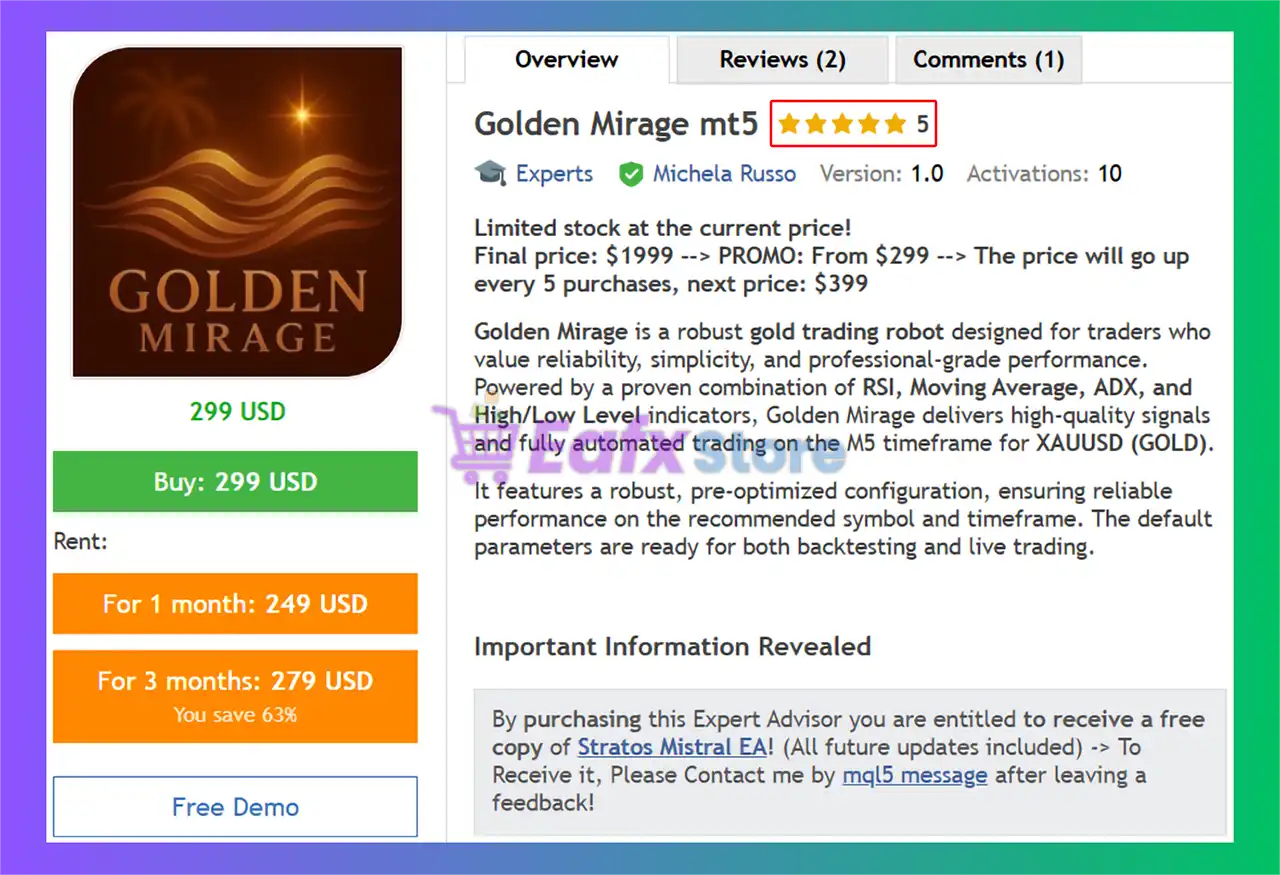
Task: Open the Experts category link
Action: [x=554, y=174]
